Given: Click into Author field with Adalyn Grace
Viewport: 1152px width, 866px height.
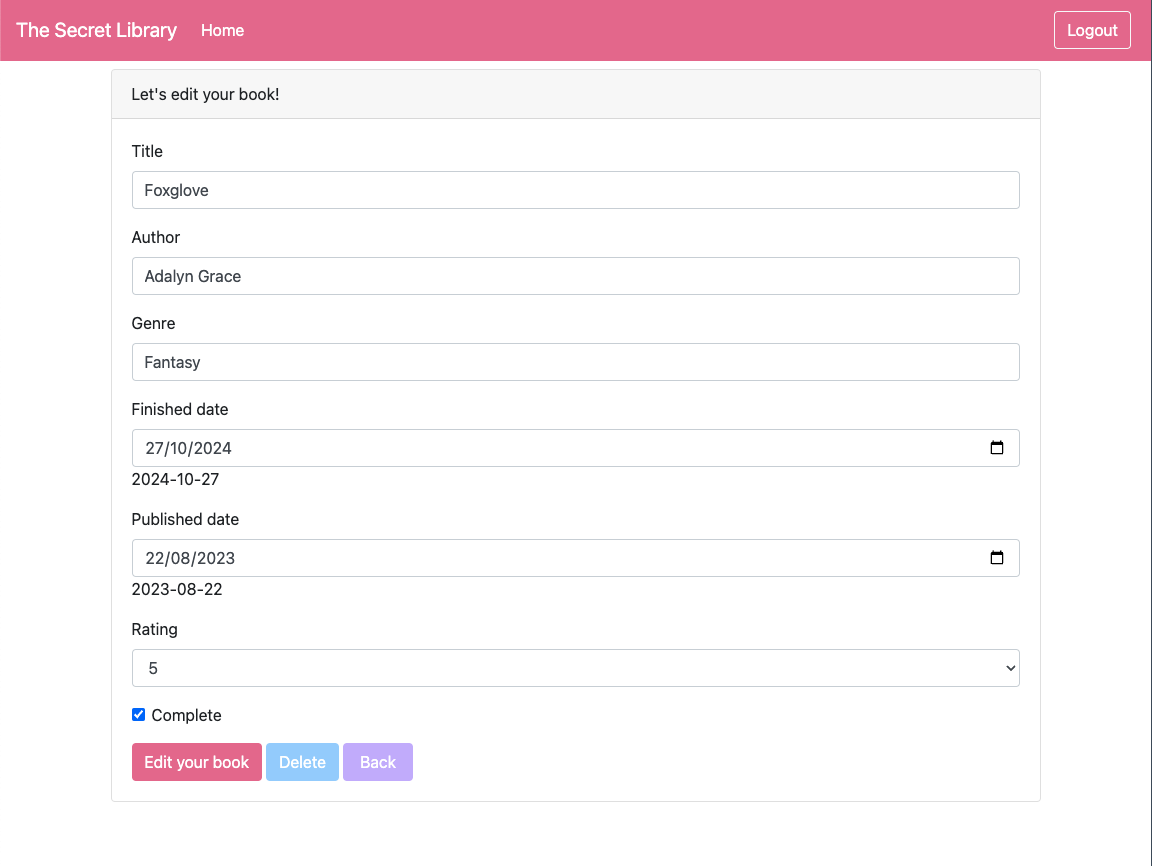Looking at the screenshot, I should tap(575, 276).
